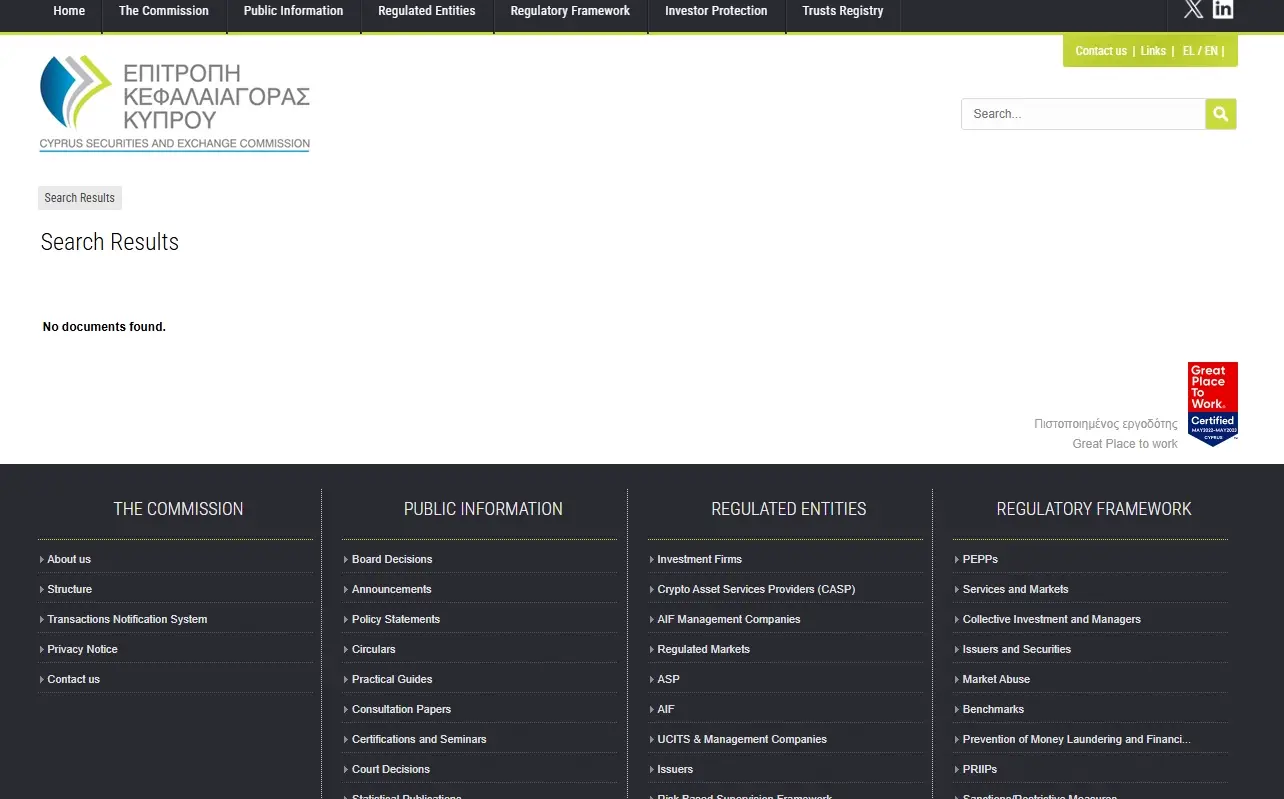Open the X (Twitter) social icon
Screen dimensions: 1284x799
1193,10
